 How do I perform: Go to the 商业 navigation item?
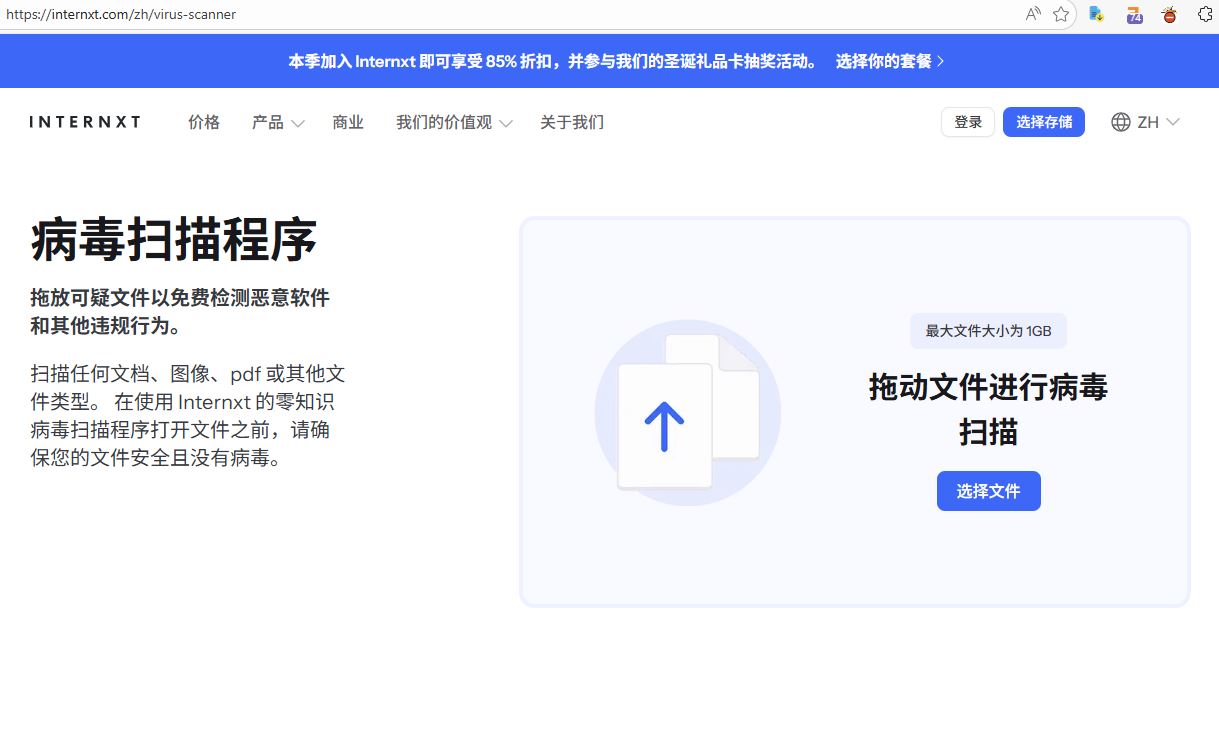(x=348, y=122)
